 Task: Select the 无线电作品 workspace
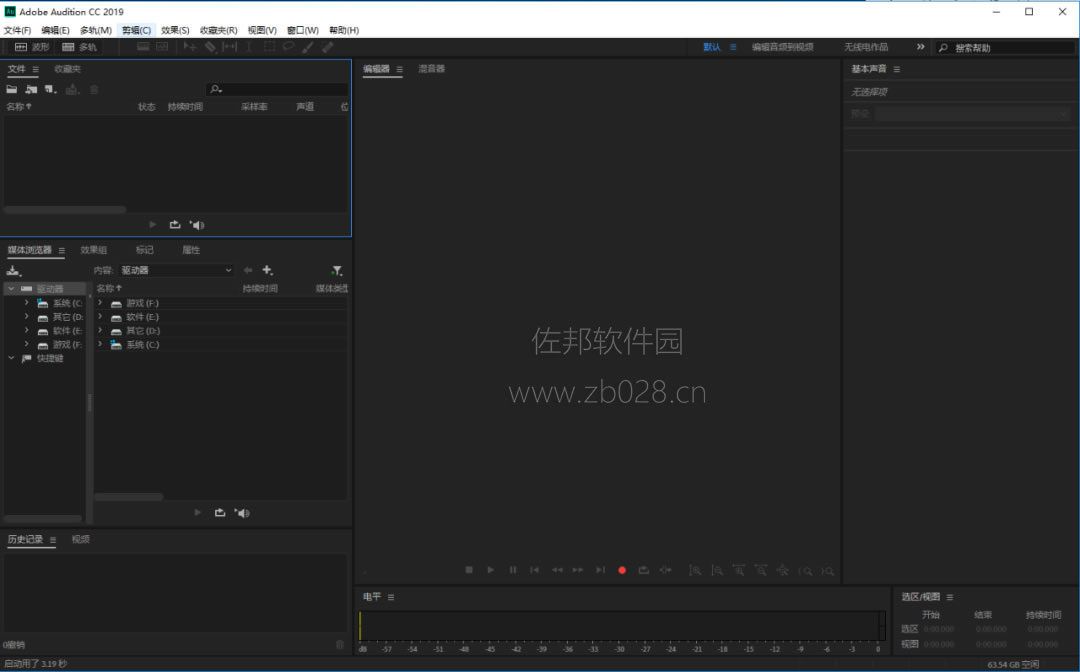866,47
